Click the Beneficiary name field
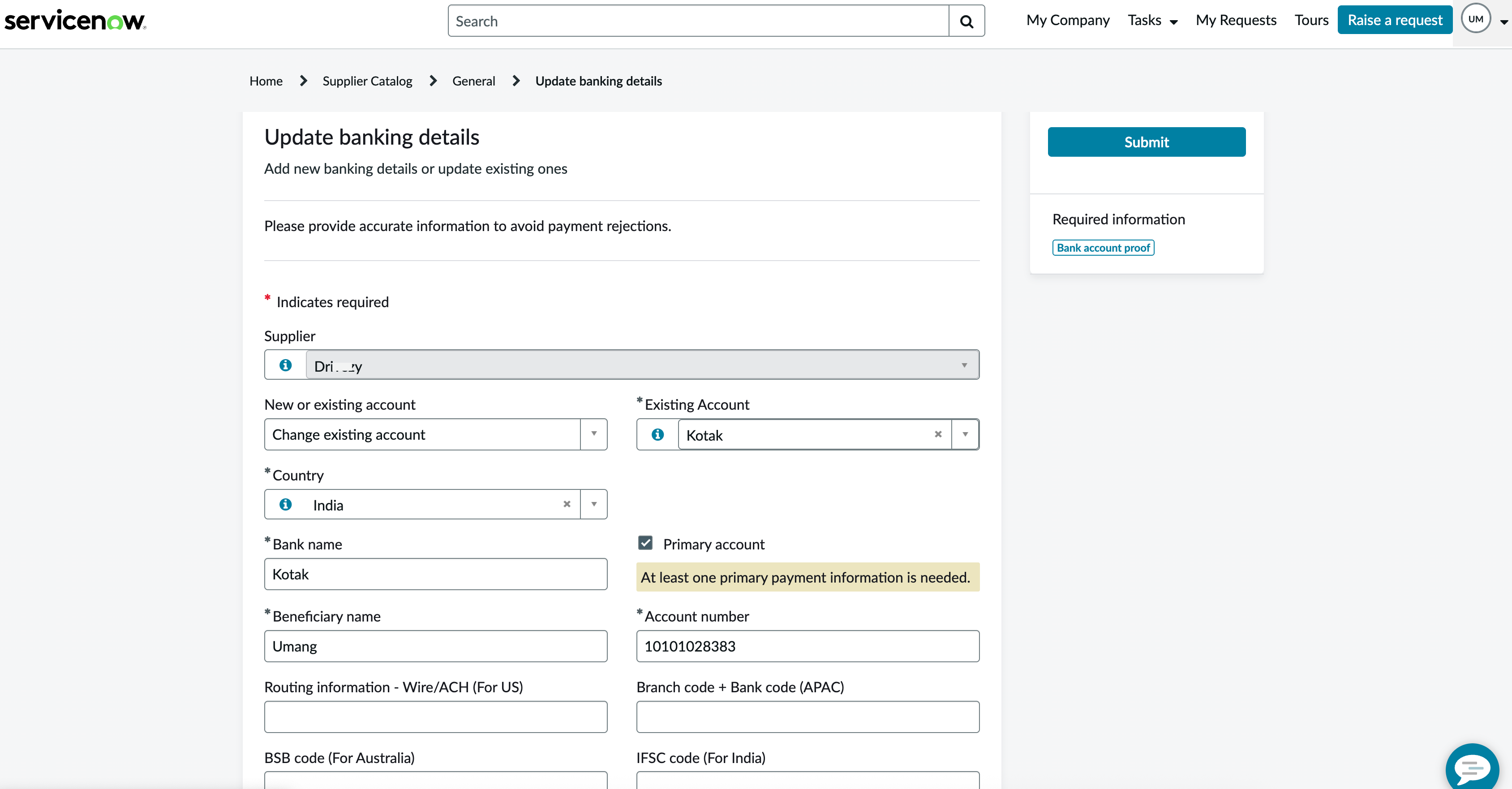 (x=435, y=646)
